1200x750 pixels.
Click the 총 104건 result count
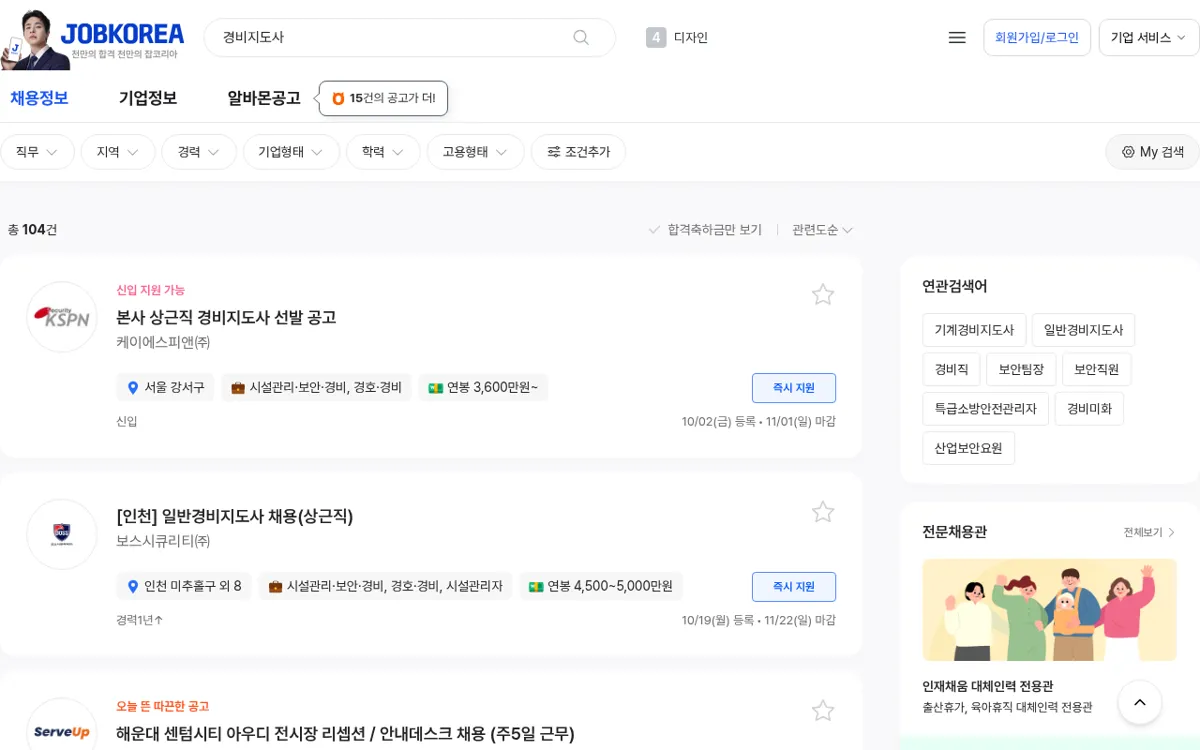32,230
